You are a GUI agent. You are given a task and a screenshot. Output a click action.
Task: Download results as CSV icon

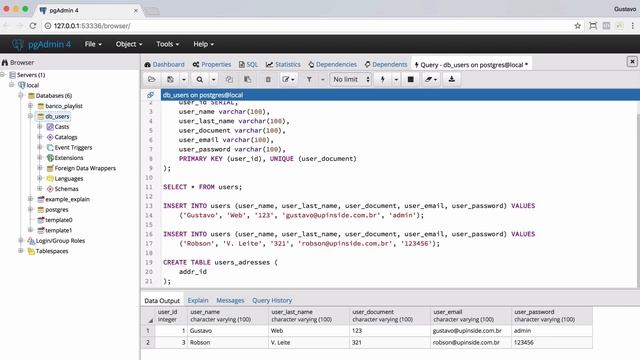tap(451, 79)
